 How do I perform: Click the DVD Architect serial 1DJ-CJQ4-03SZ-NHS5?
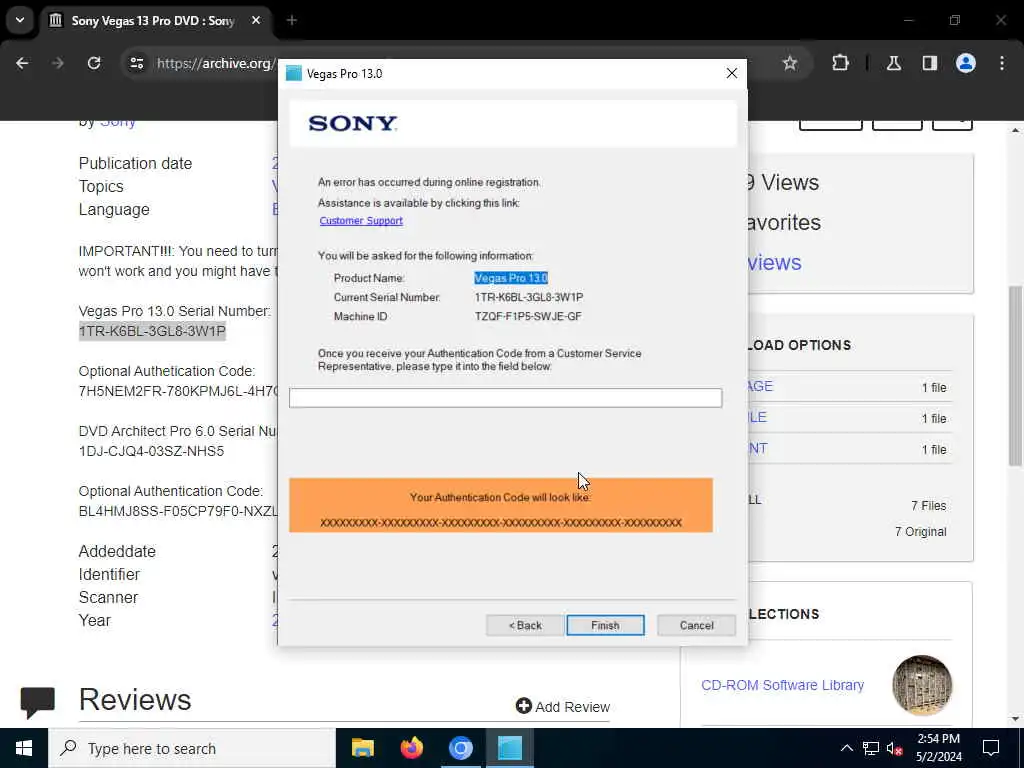(x=151, y=451)
